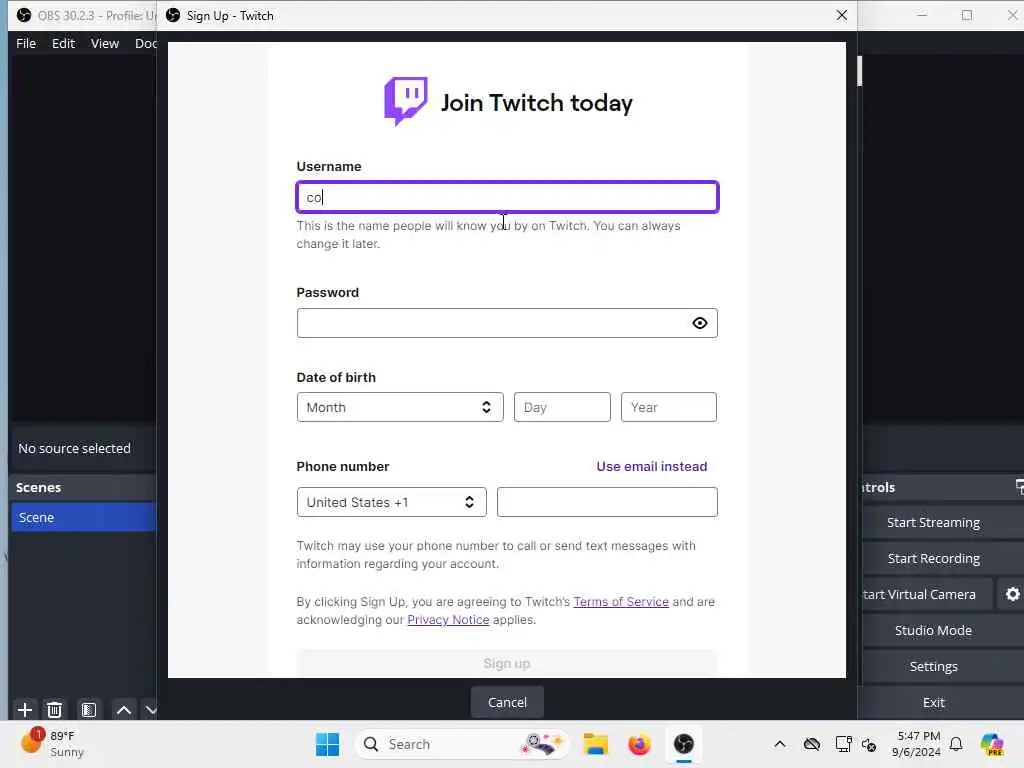Open the Copilot preview taskbar icon
Viewport: 1024px width, 768px height.
tap(992, 744)
